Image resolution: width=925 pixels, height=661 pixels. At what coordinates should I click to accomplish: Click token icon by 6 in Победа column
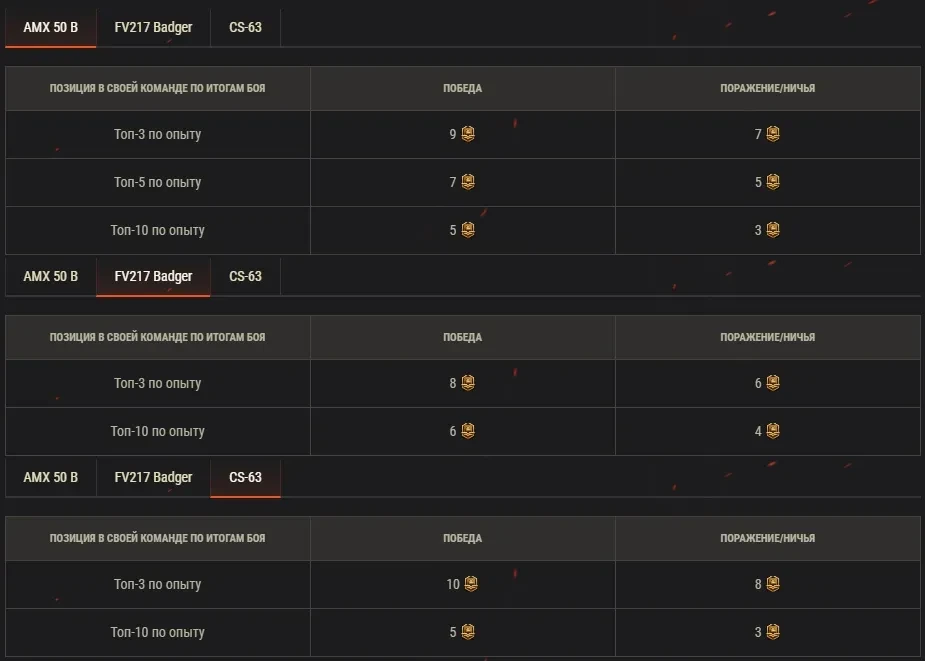[468, 431]
